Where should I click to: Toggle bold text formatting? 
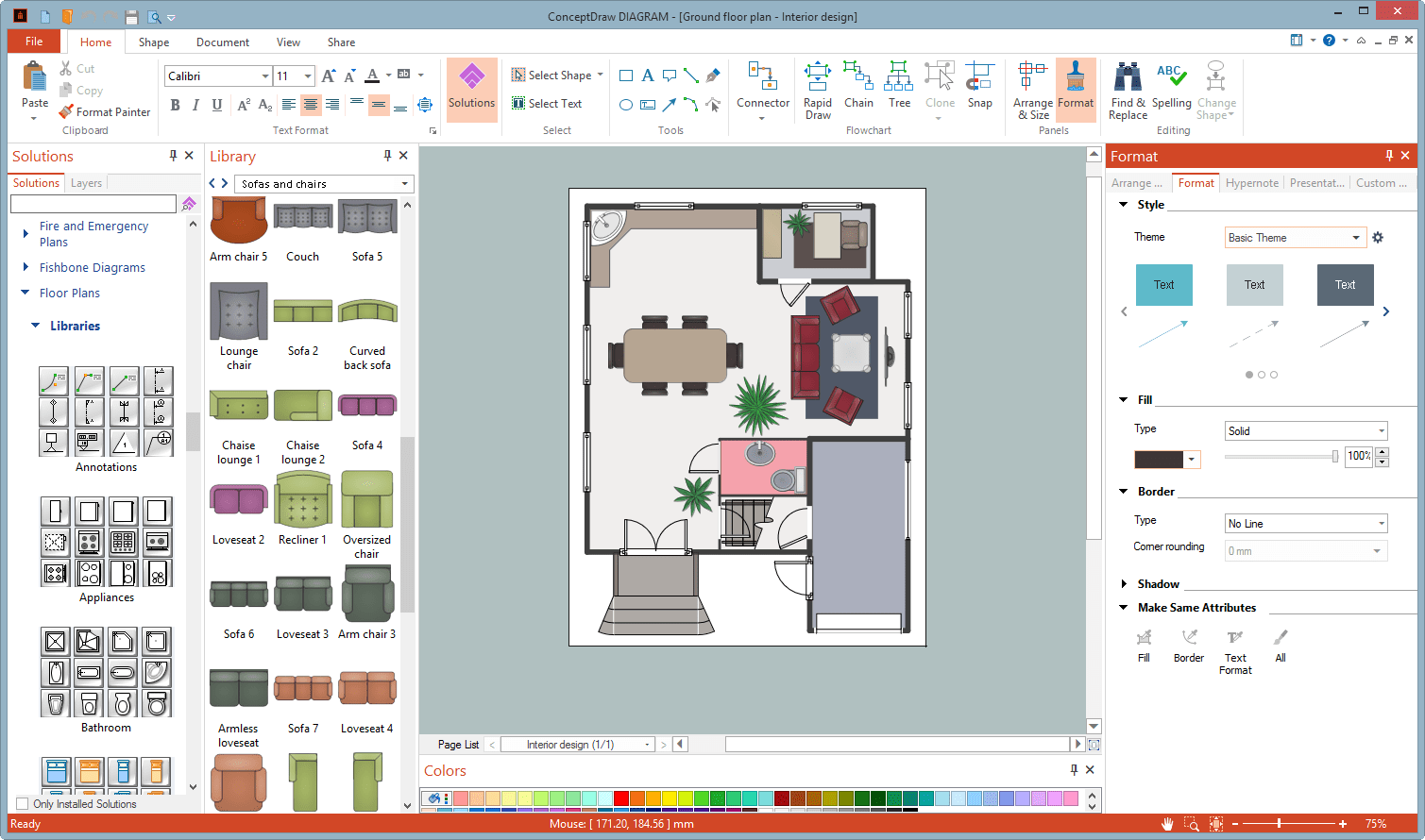click(174, 105)
